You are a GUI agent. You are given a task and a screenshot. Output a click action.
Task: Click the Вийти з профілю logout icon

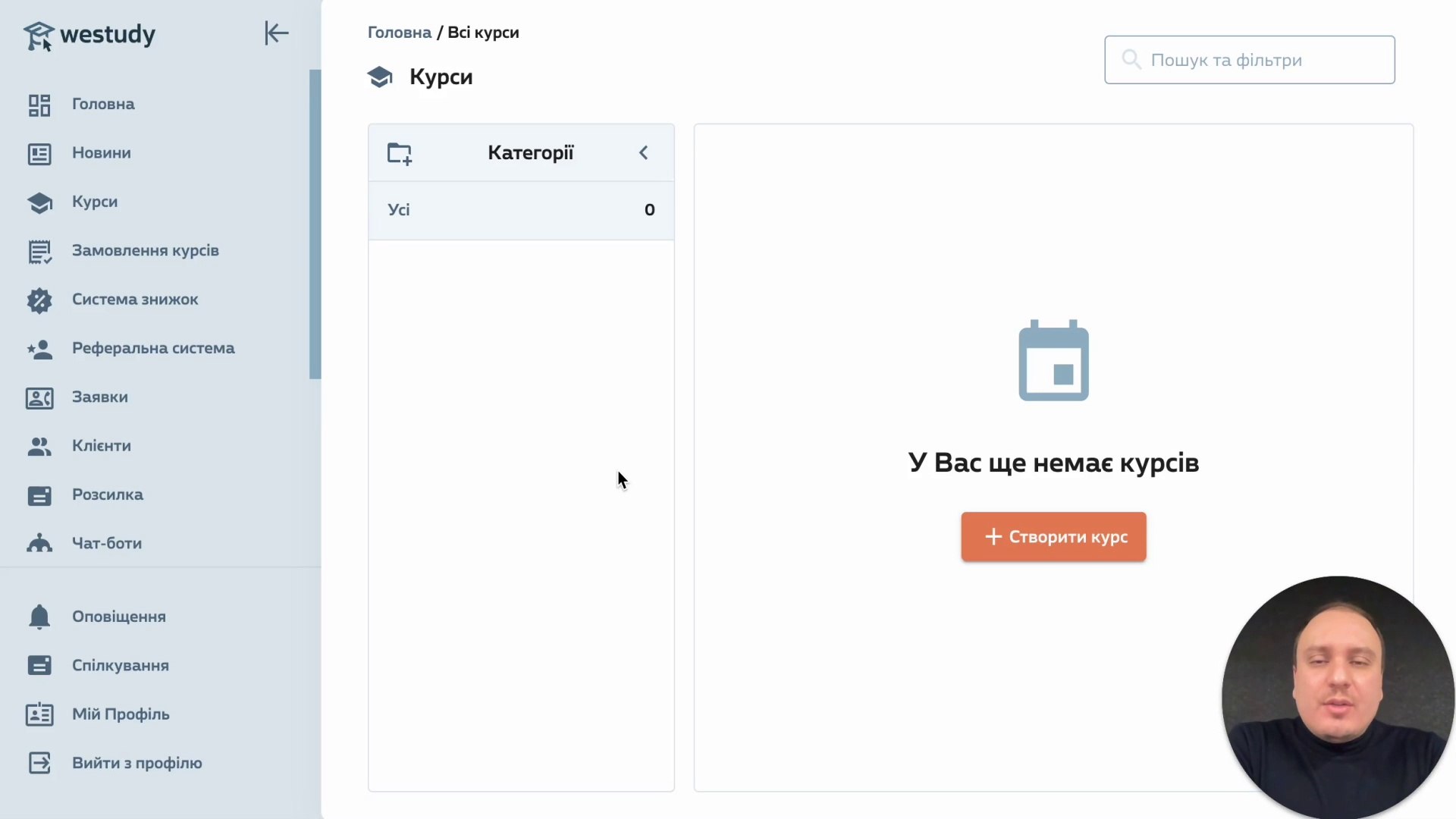click(39, 763)
